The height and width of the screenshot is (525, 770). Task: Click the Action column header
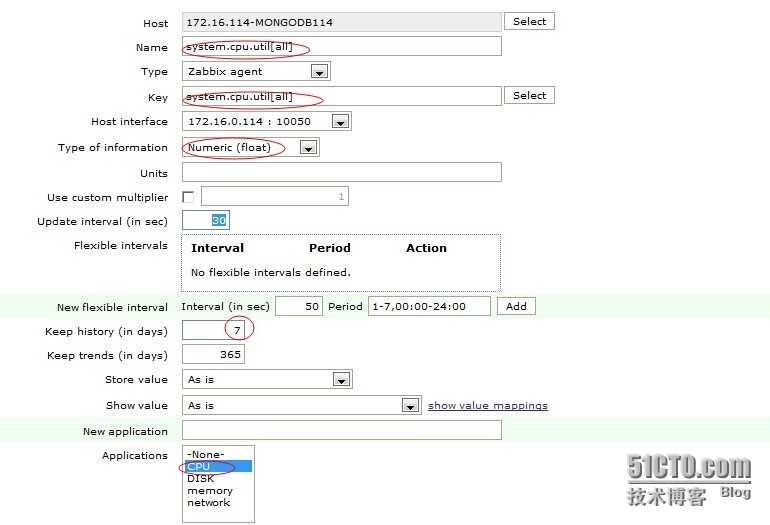426,248
